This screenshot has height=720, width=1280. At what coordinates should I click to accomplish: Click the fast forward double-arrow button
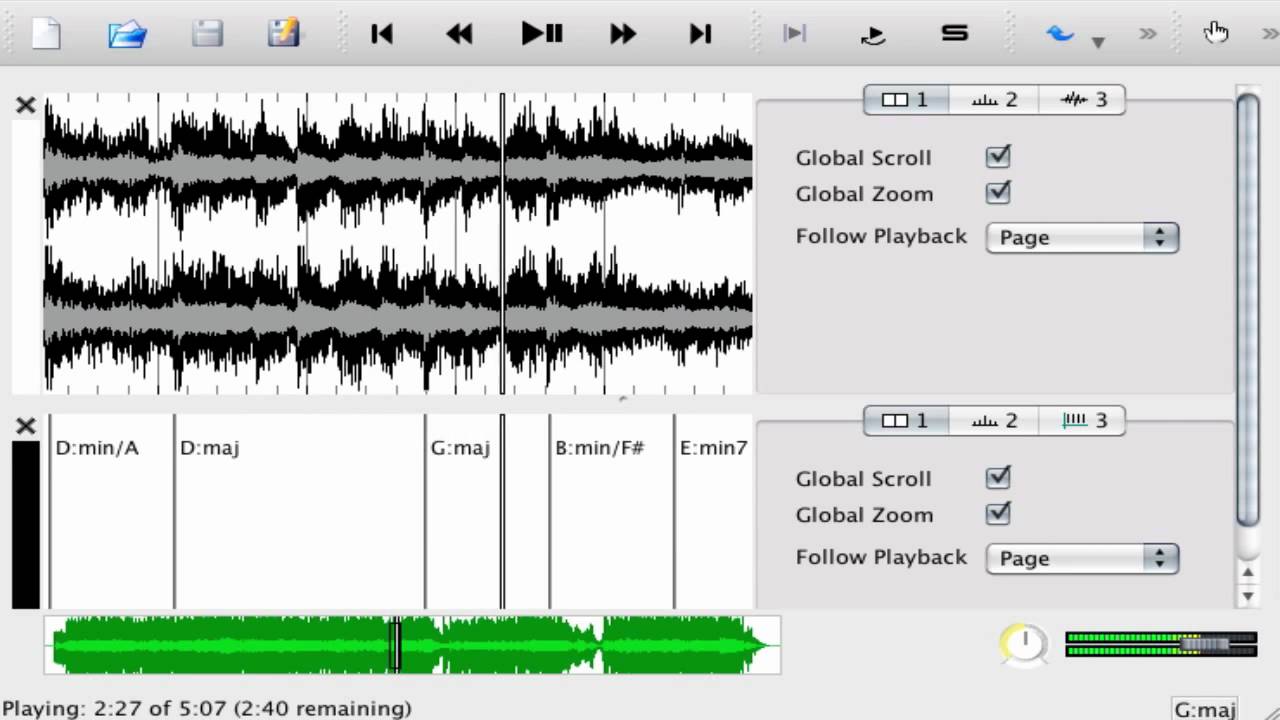[623, 34]
